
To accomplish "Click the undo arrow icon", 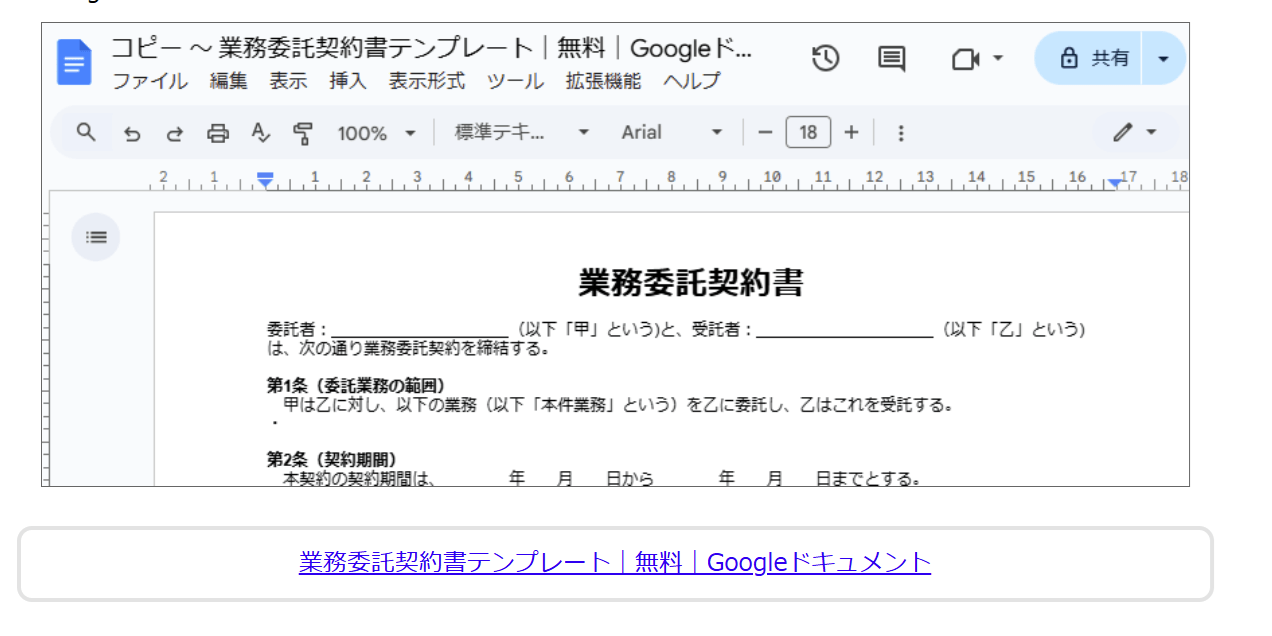I will pos(131,132).
